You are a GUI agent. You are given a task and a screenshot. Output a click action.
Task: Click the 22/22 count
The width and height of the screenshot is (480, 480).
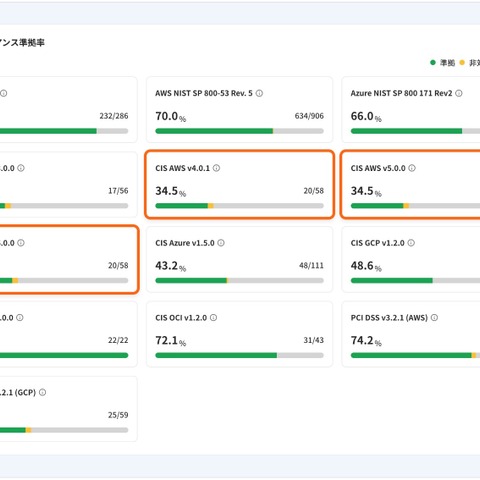[118, 340]
